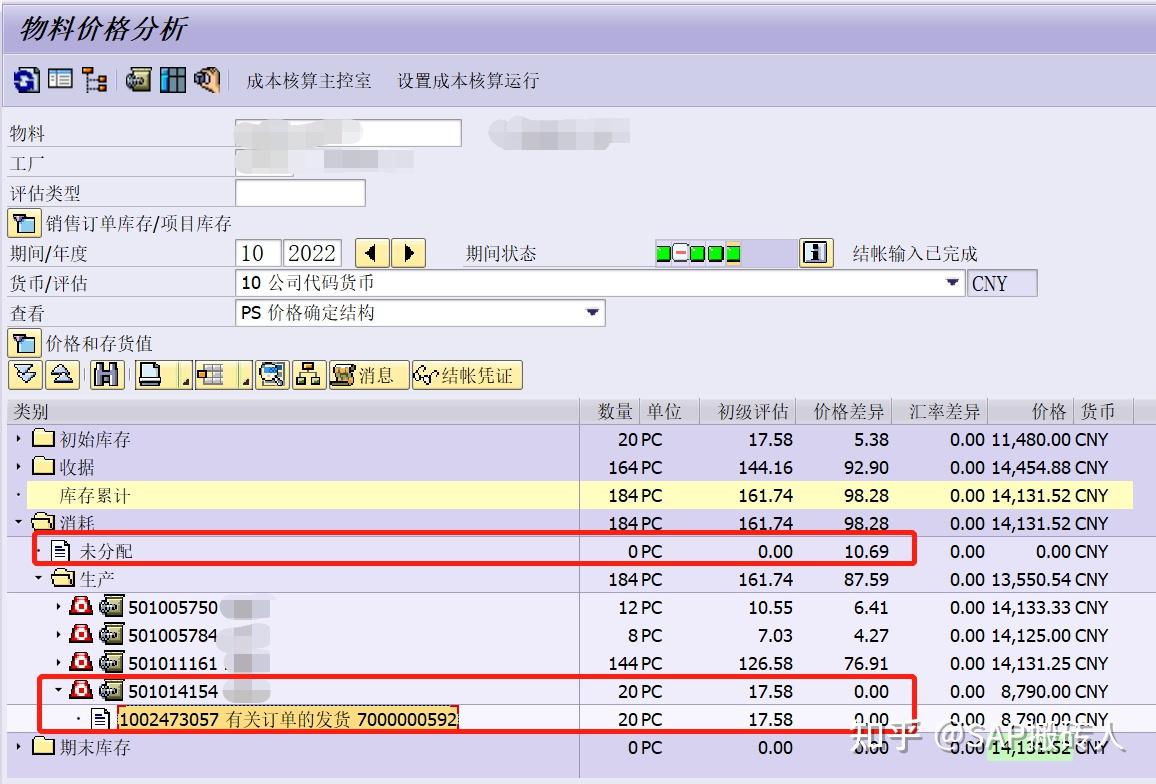This screenshot has height=784, width=1156.
Task: Click the information button beside the period status
Action: click(815, 252)
